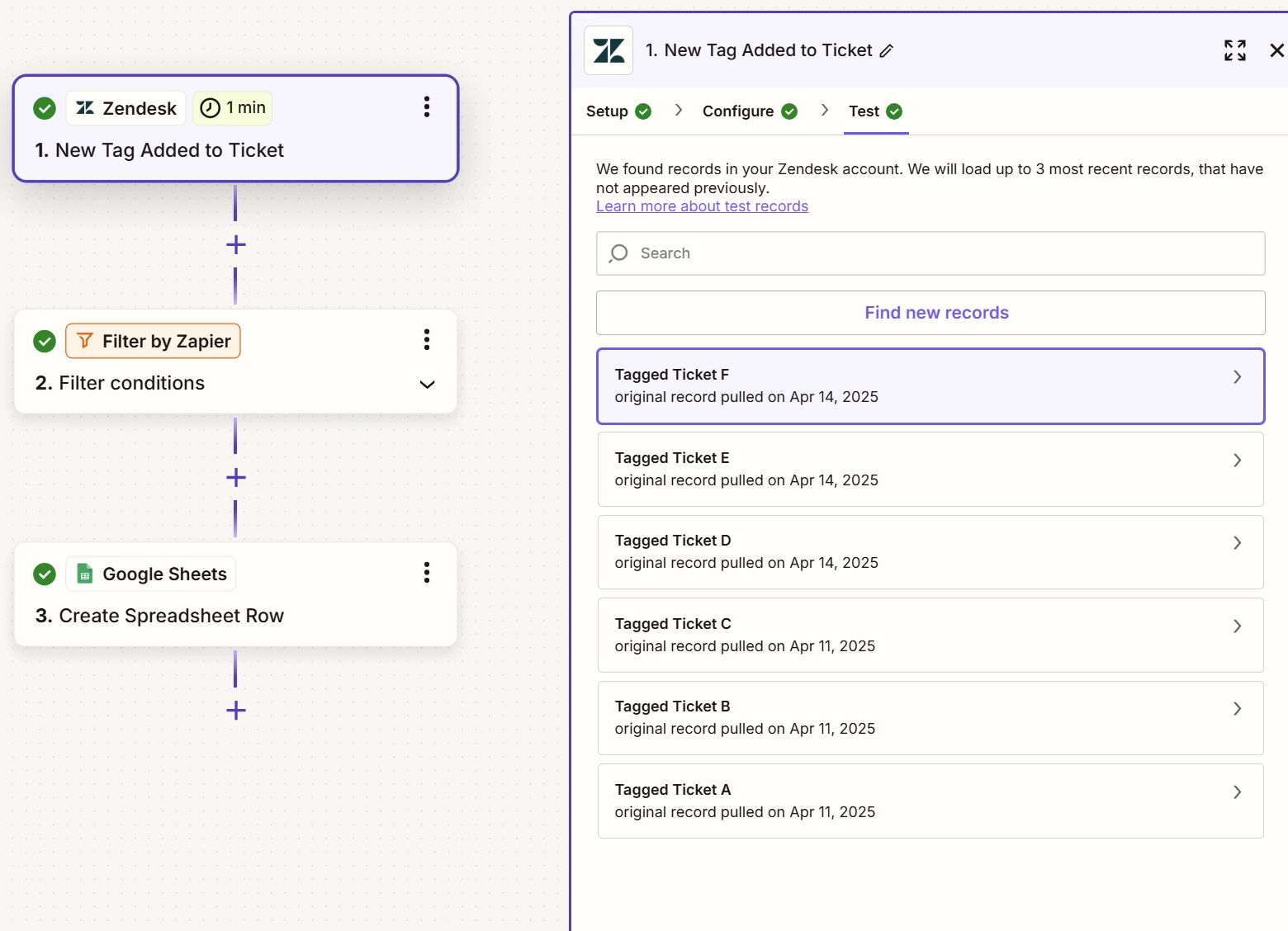The image size is (1288, 931).
Task: Select Create Spreadsheet Row step card
Action: pyautogui.click(x=236, y=594)
